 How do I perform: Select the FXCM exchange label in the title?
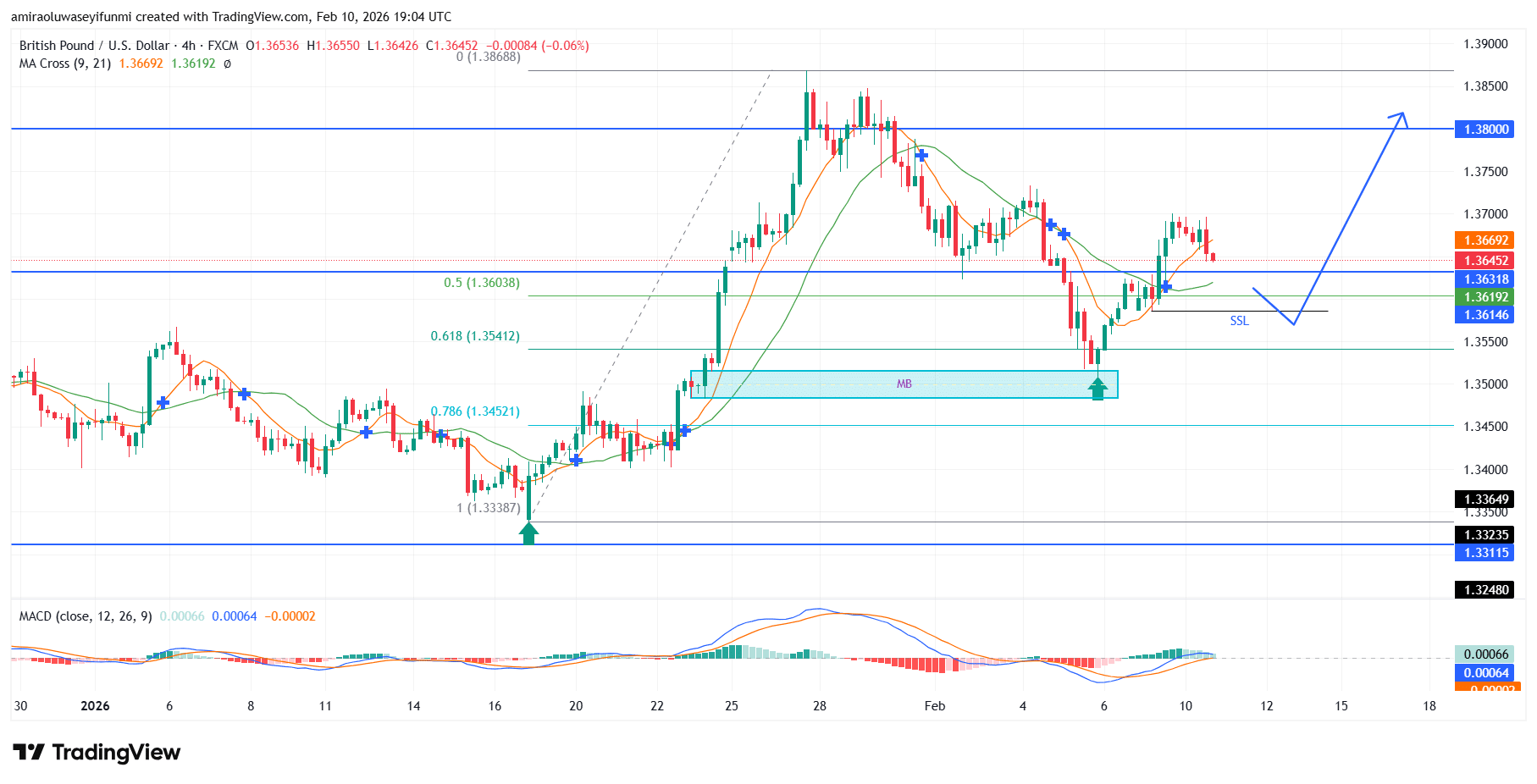tap(219, 47)
